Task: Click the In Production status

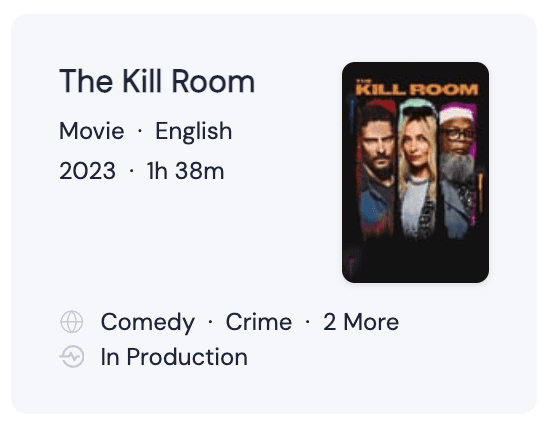Action: [x=174, y=357]
